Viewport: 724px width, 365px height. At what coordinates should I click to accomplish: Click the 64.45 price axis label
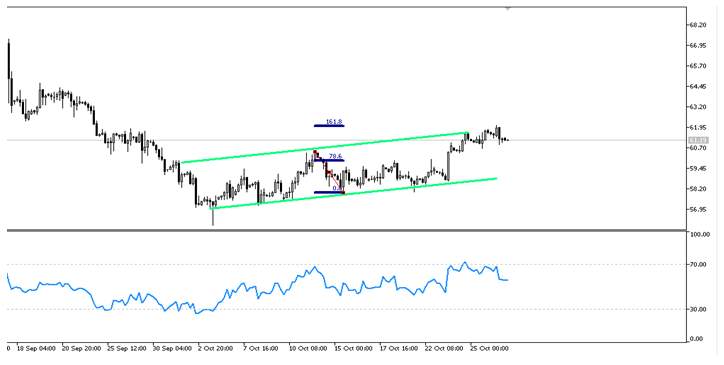point(697,86)
